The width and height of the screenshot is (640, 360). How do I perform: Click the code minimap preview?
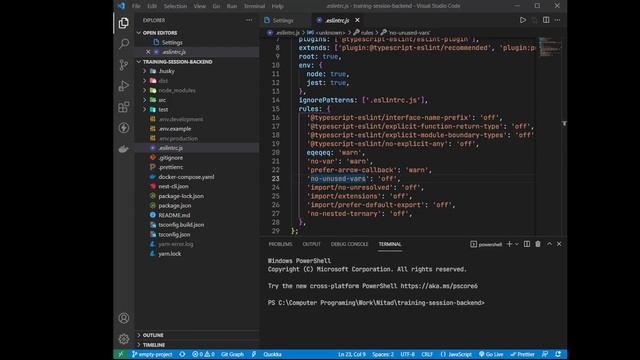click(x=549, y=47)
